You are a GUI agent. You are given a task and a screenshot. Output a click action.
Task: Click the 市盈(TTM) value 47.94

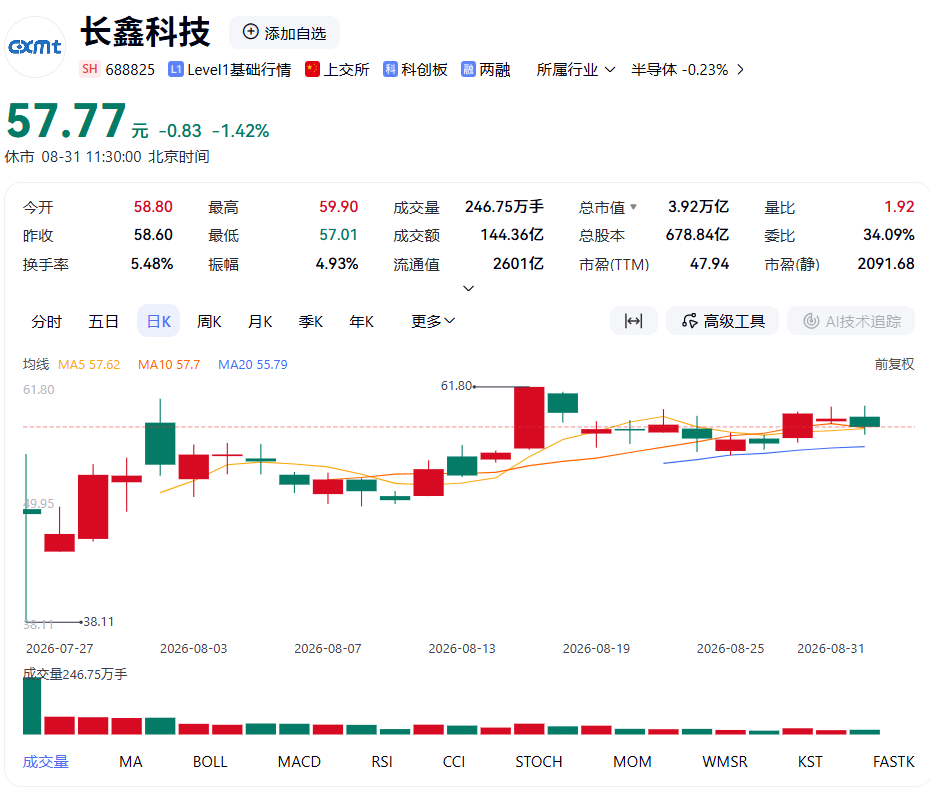(709, 264)
